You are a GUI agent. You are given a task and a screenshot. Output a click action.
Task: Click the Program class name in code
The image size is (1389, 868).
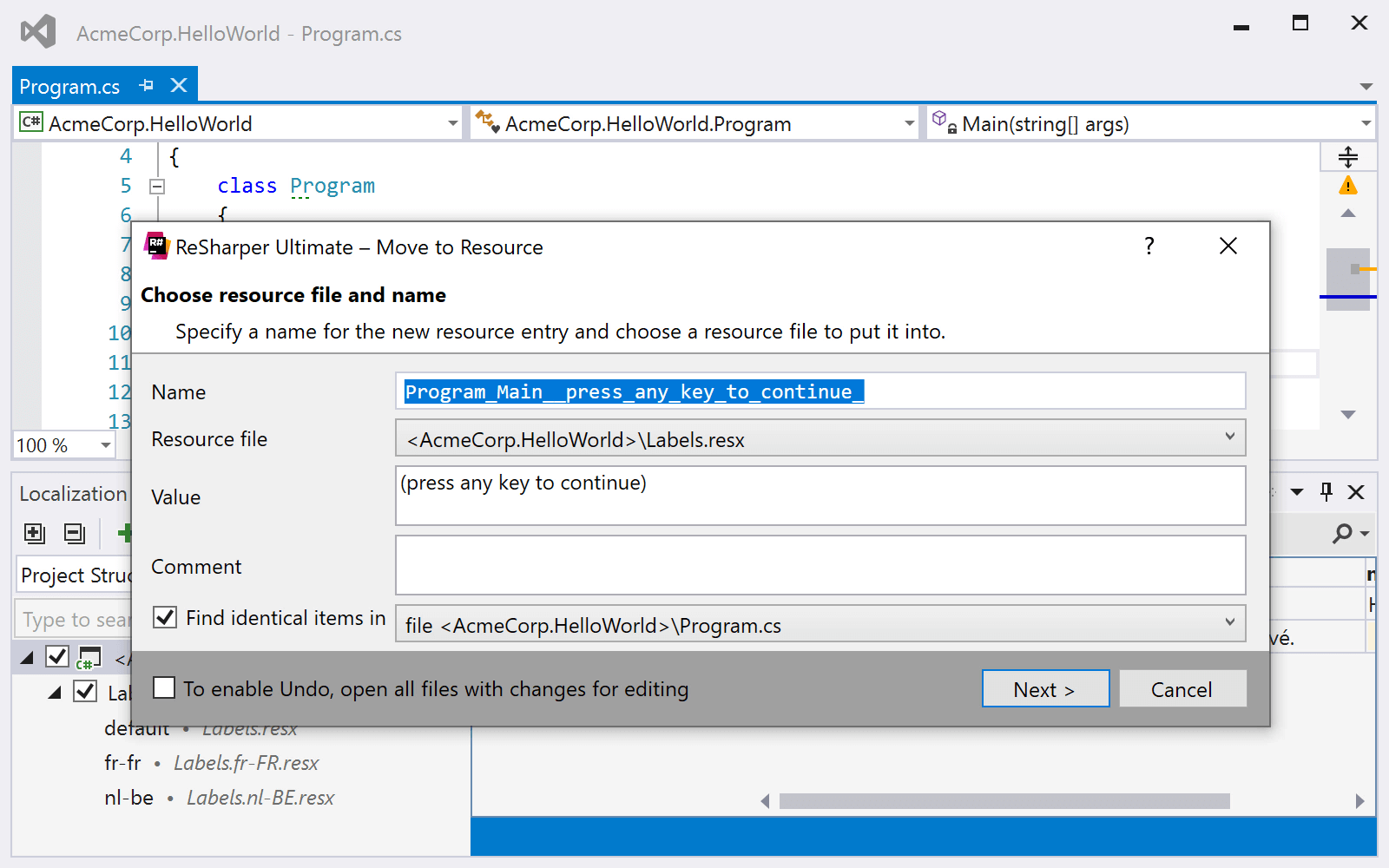coord(332,186)
